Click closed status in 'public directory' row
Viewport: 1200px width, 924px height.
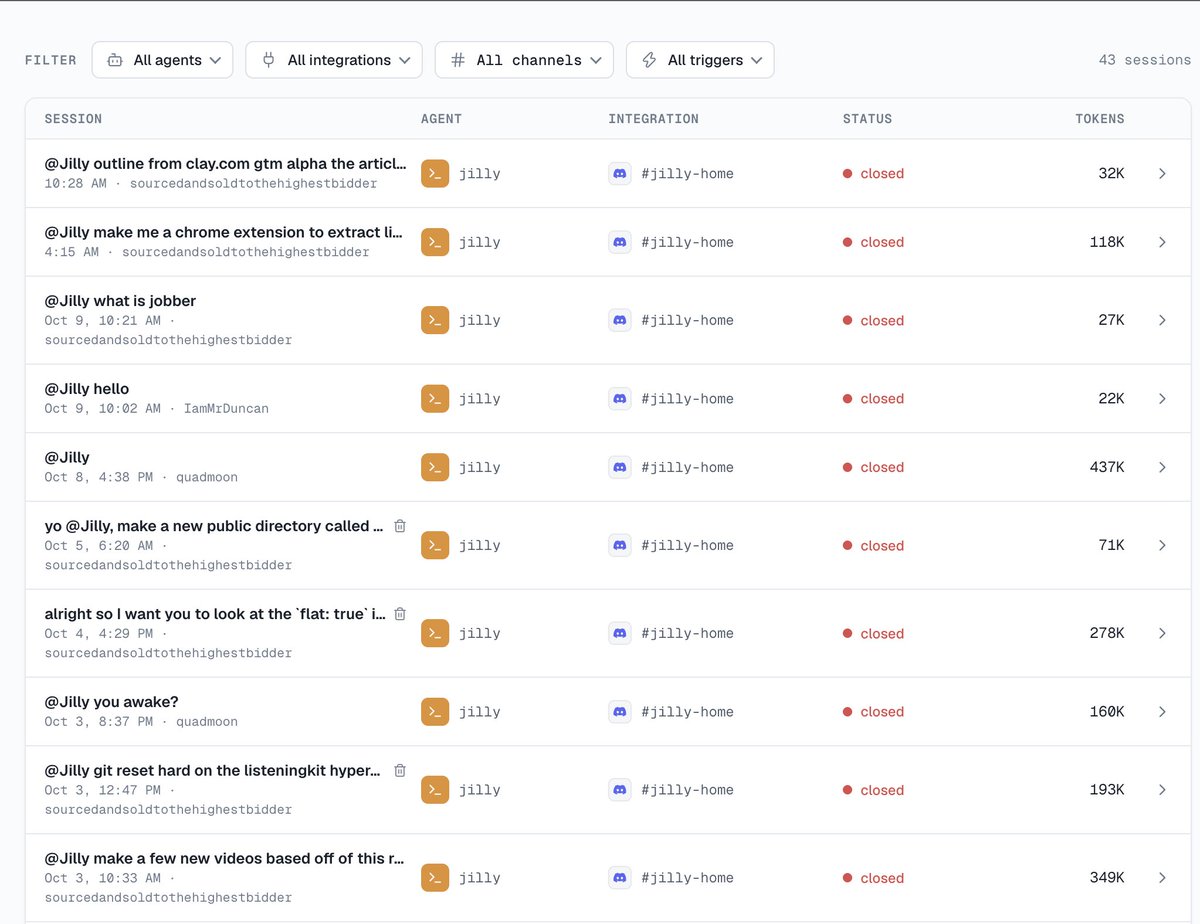pos(873,546)
